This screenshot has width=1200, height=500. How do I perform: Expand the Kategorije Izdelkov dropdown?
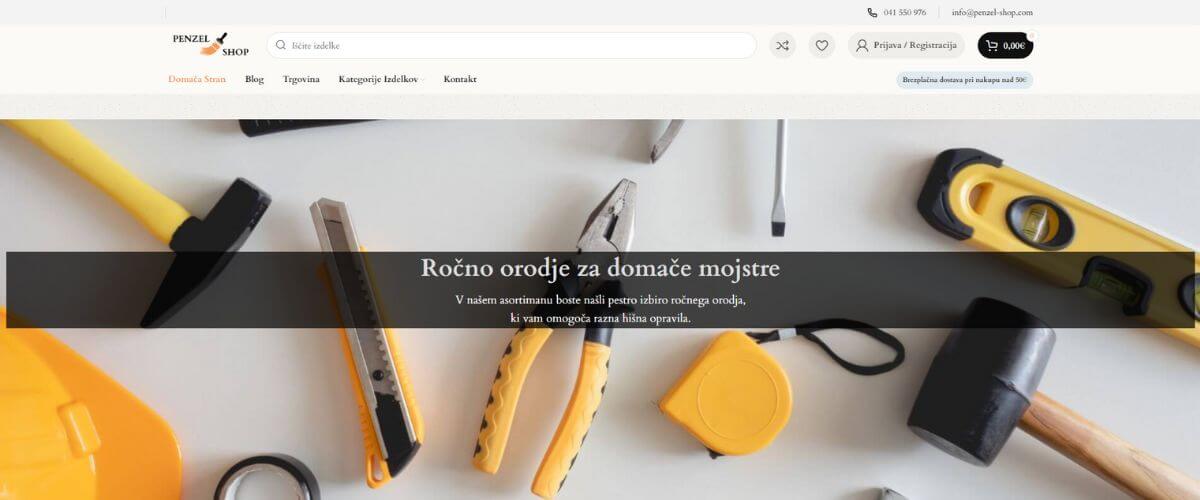click(382, 79)
